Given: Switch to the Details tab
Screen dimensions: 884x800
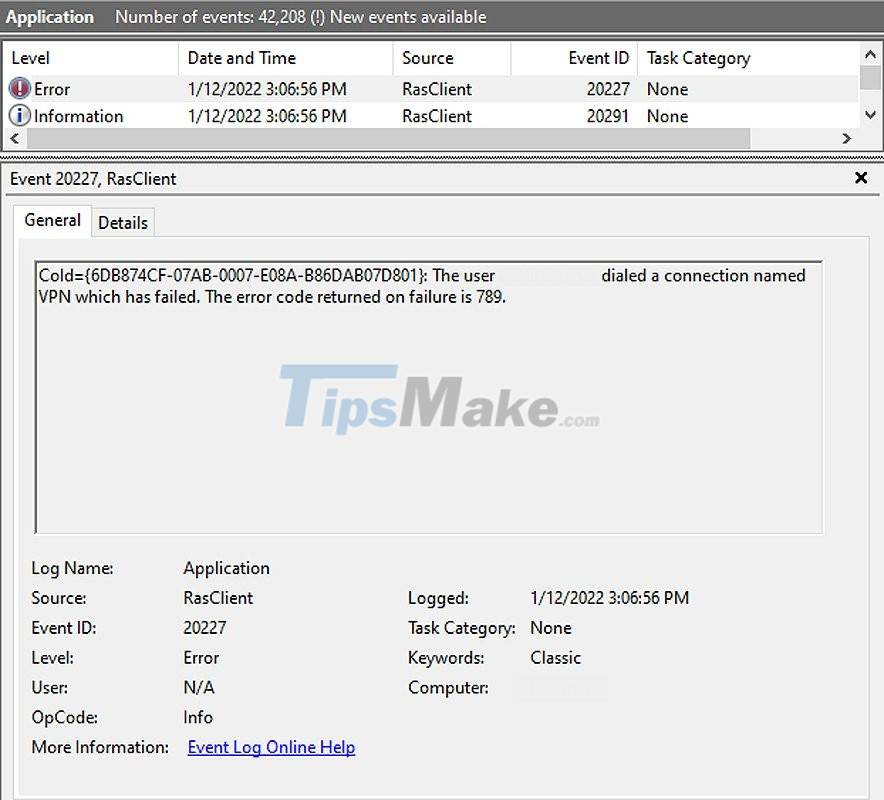Looking at the screenshot, I should coord(123,223).
